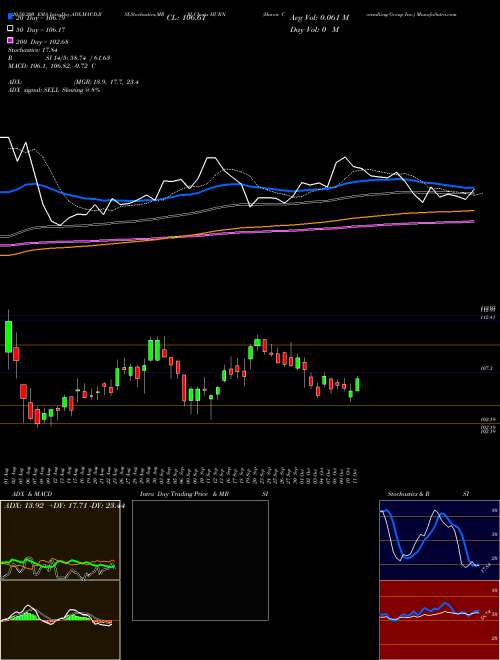Click the 107.1 price axis label

(486, 368)
